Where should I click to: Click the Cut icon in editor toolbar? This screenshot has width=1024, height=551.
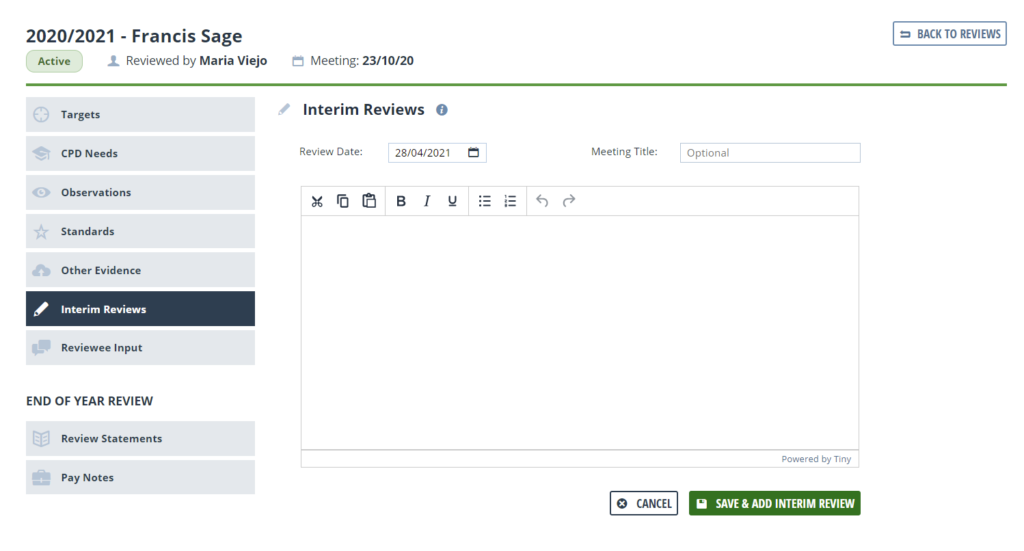[317, 201]
